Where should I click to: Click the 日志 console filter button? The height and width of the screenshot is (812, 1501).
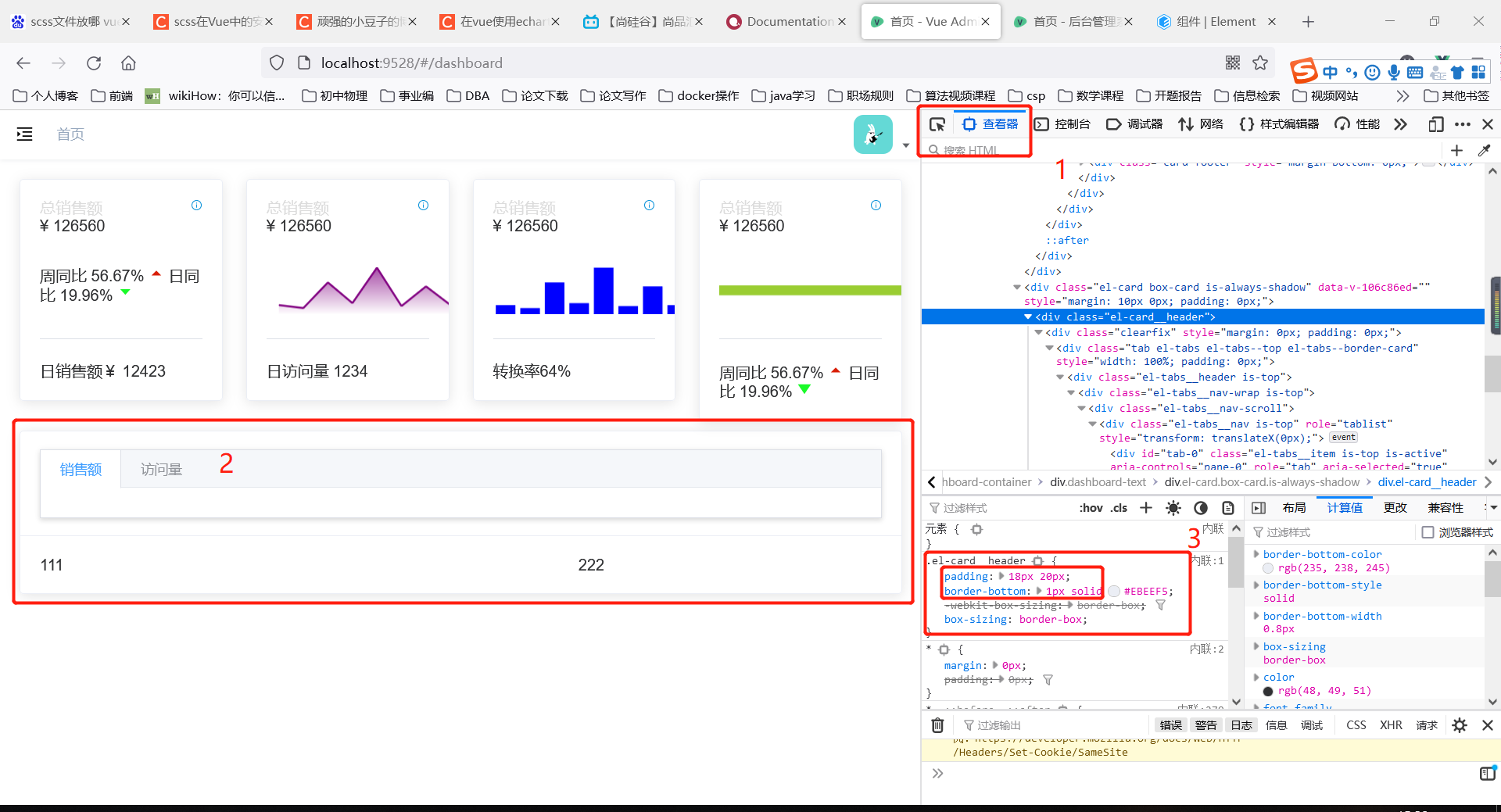(x=1241, y=725)
